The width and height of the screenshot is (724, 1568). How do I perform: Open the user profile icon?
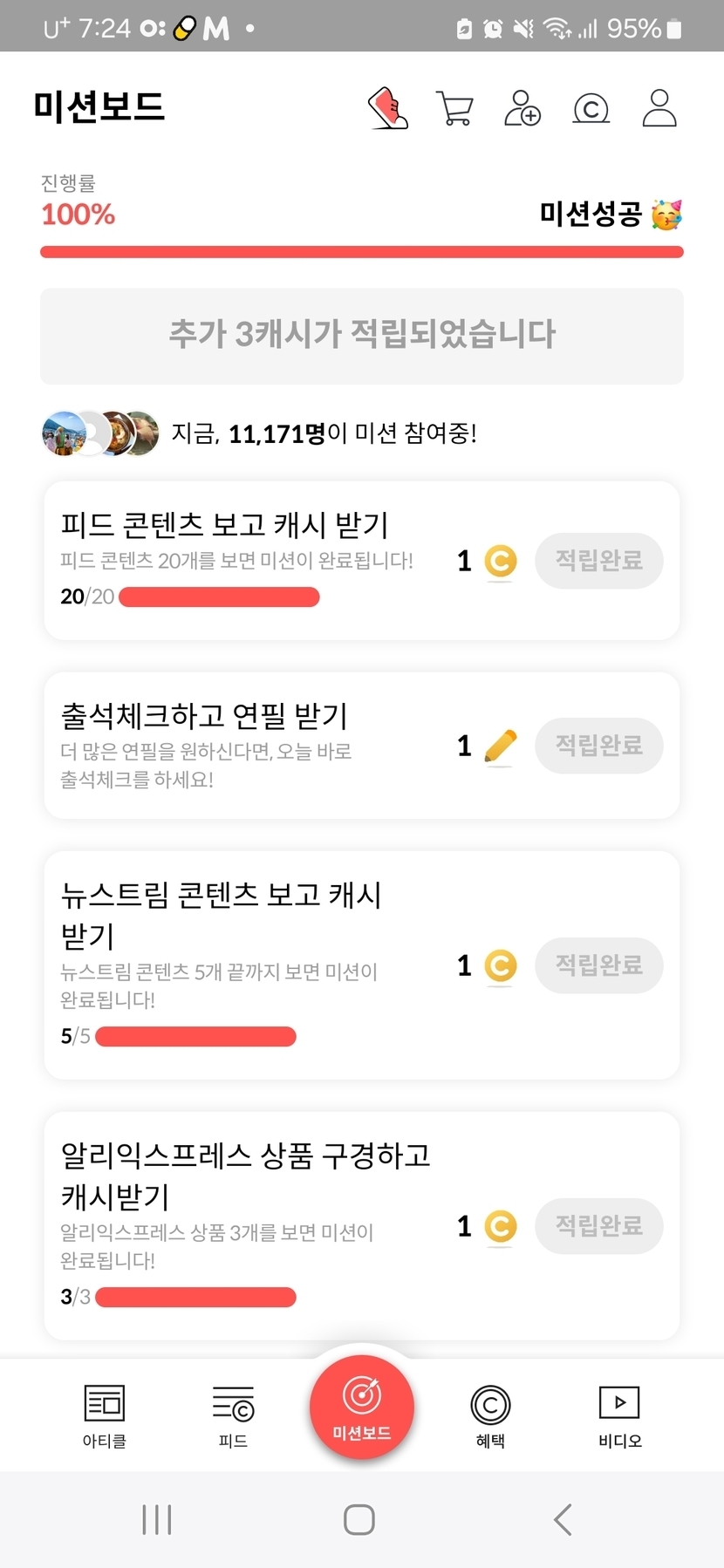(659, 109)
